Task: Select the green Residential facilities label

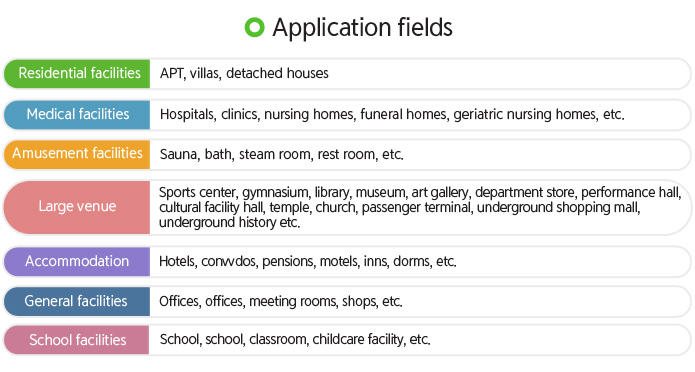Action: 77,73
